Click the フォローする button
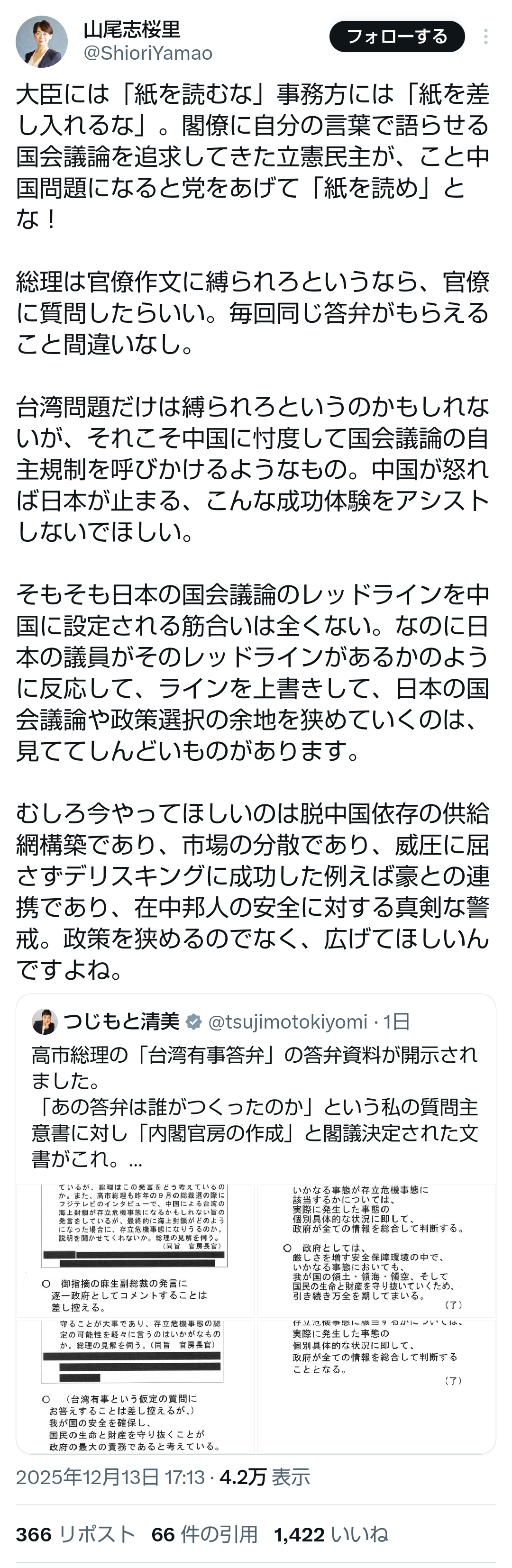Screen dimensions: 512x1568 (x=397, y=36)
